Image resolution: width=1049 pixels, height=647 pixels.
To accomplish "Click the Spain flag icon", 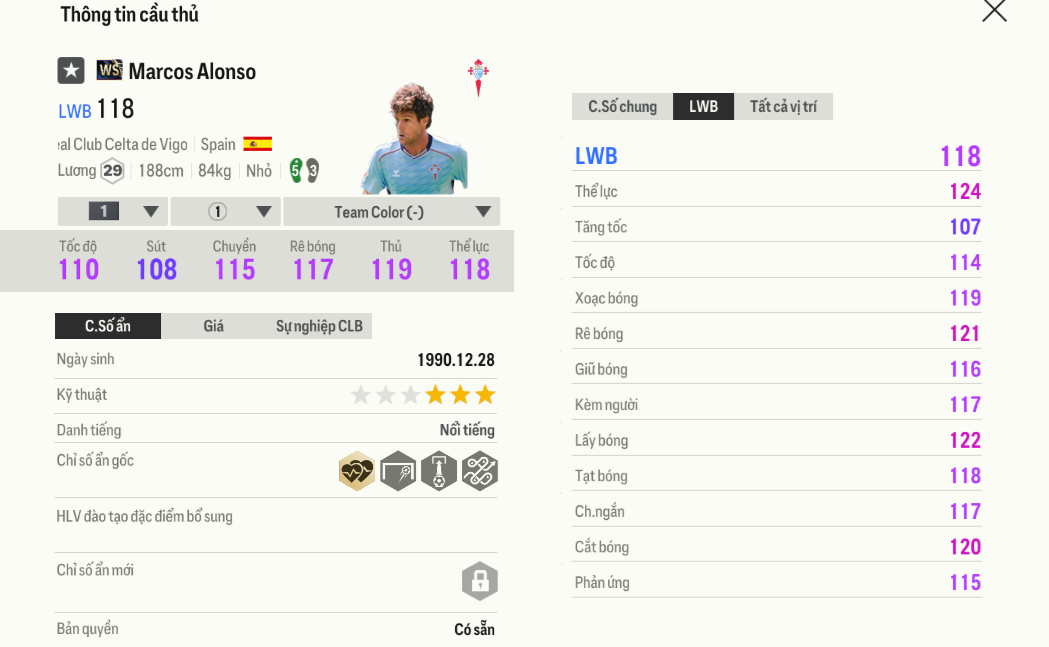I will click(x=257, y=144).
